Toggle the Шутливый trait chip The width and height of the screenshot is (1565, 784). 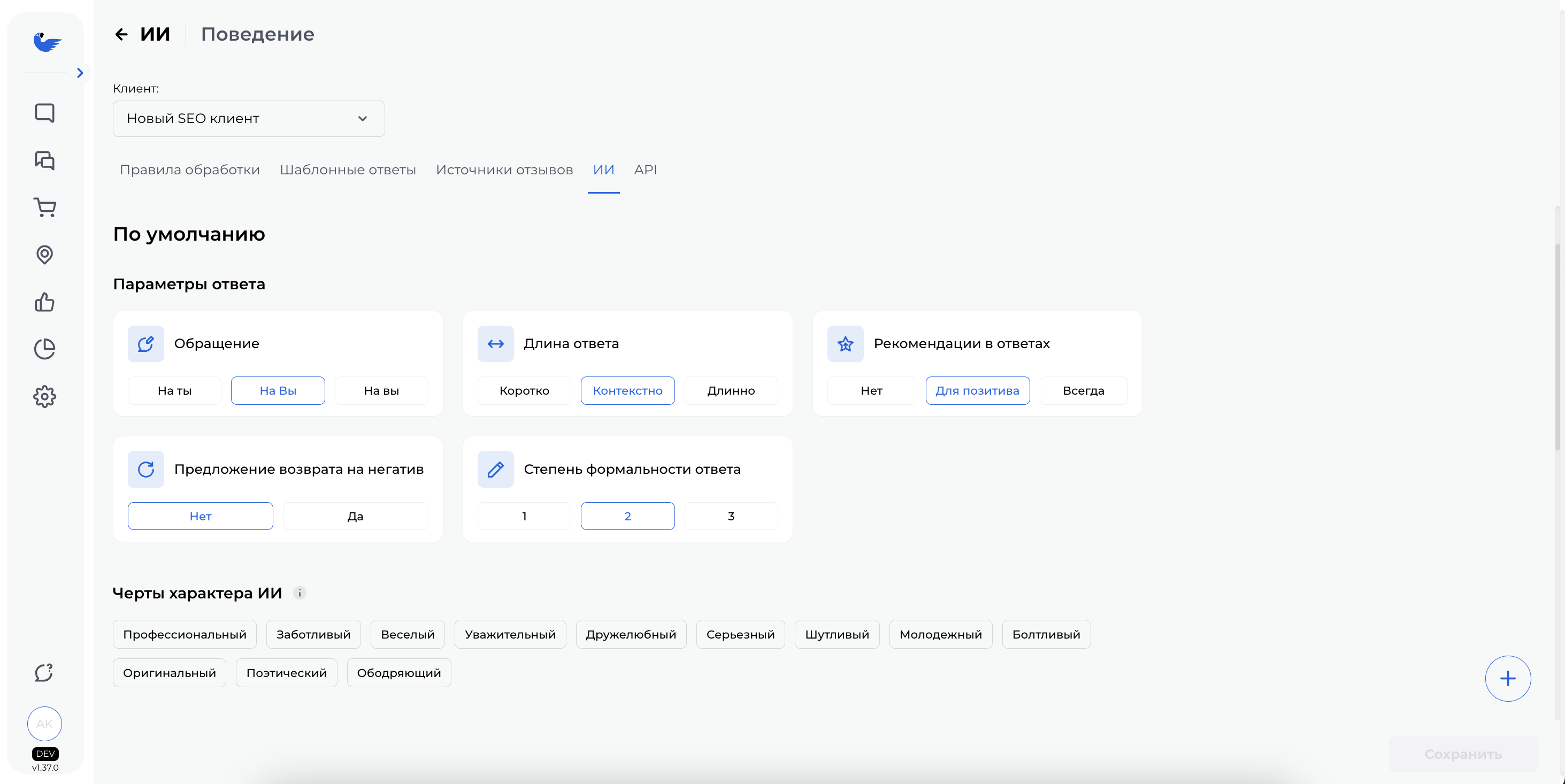pyautogui.click(x=837, y=635)
